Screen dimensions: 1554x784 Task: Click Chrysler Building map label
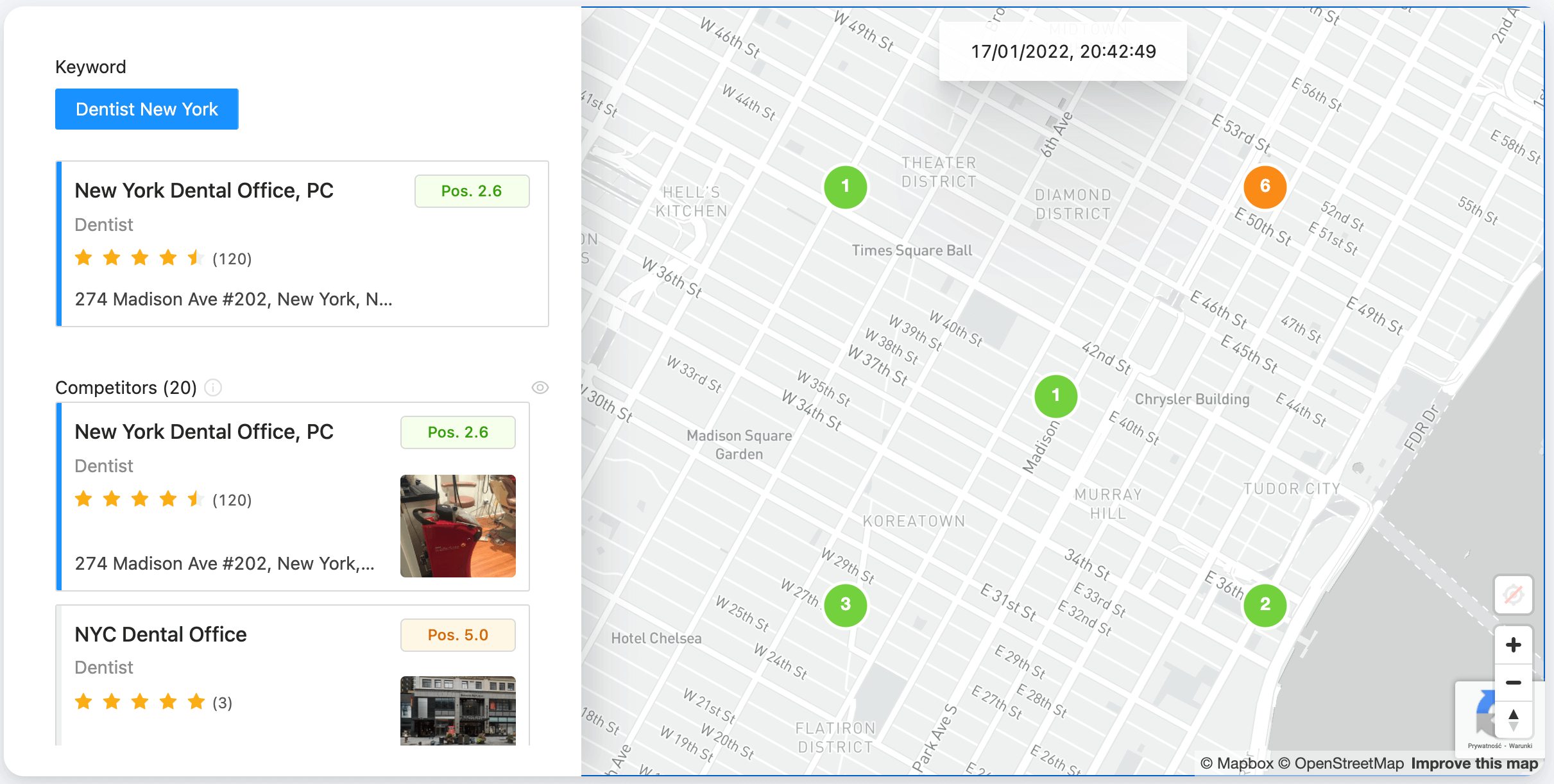[1192, 399]
